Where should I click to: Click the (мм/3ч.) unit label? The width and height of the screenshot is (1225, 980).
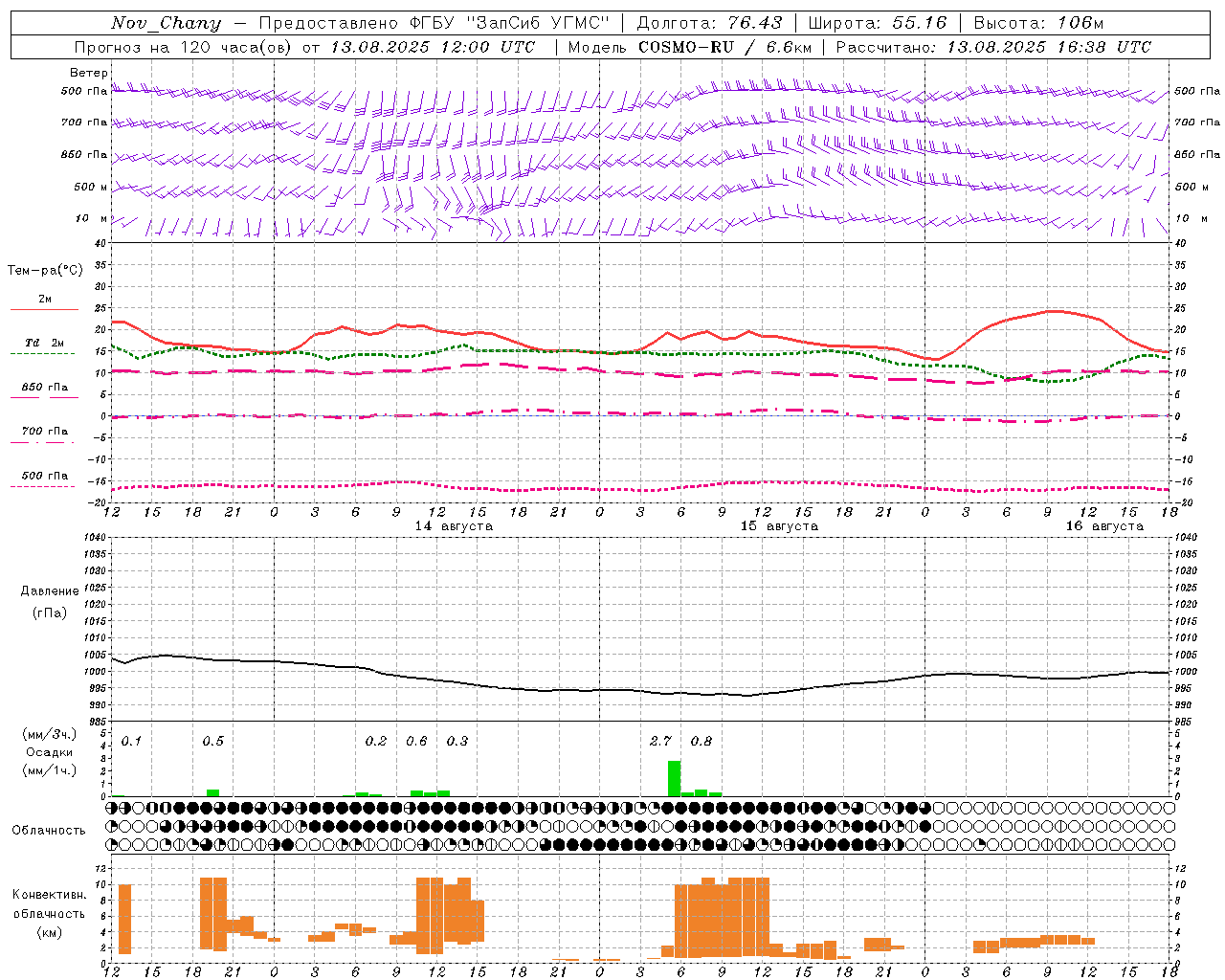click(x=49, y=734)
